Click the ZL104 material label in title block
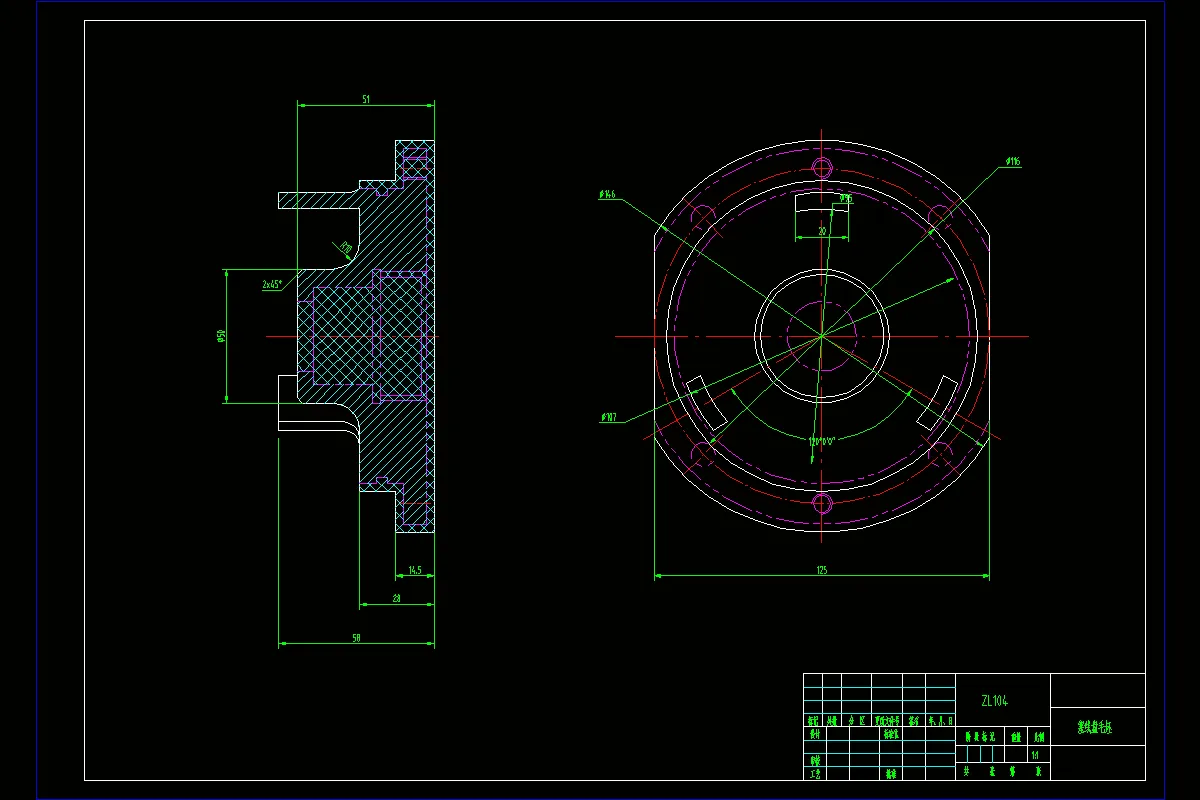This screenshot has width=1200, height=800. point(995,701)
